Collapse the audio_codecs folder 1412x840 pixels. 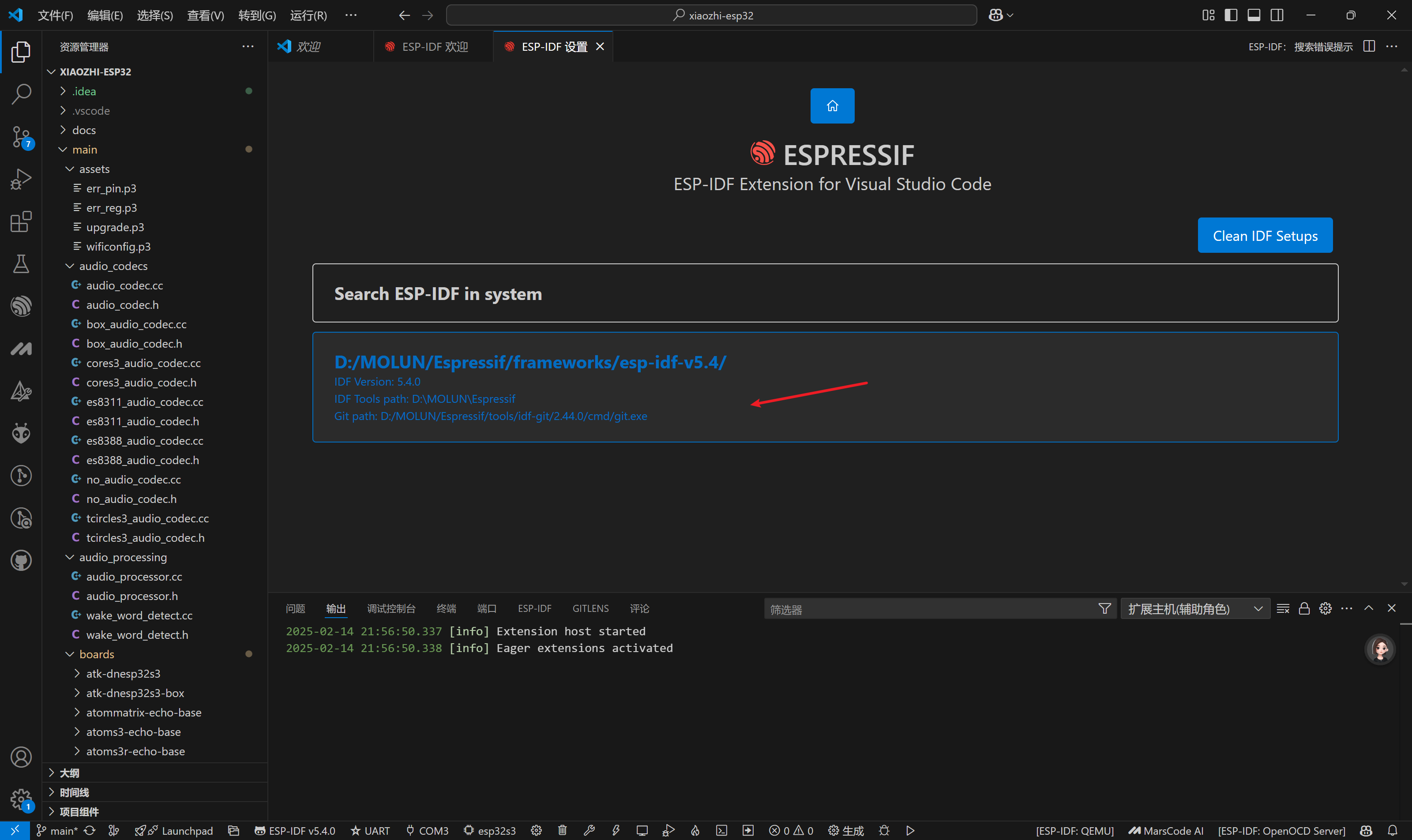(x=113, y=266)
